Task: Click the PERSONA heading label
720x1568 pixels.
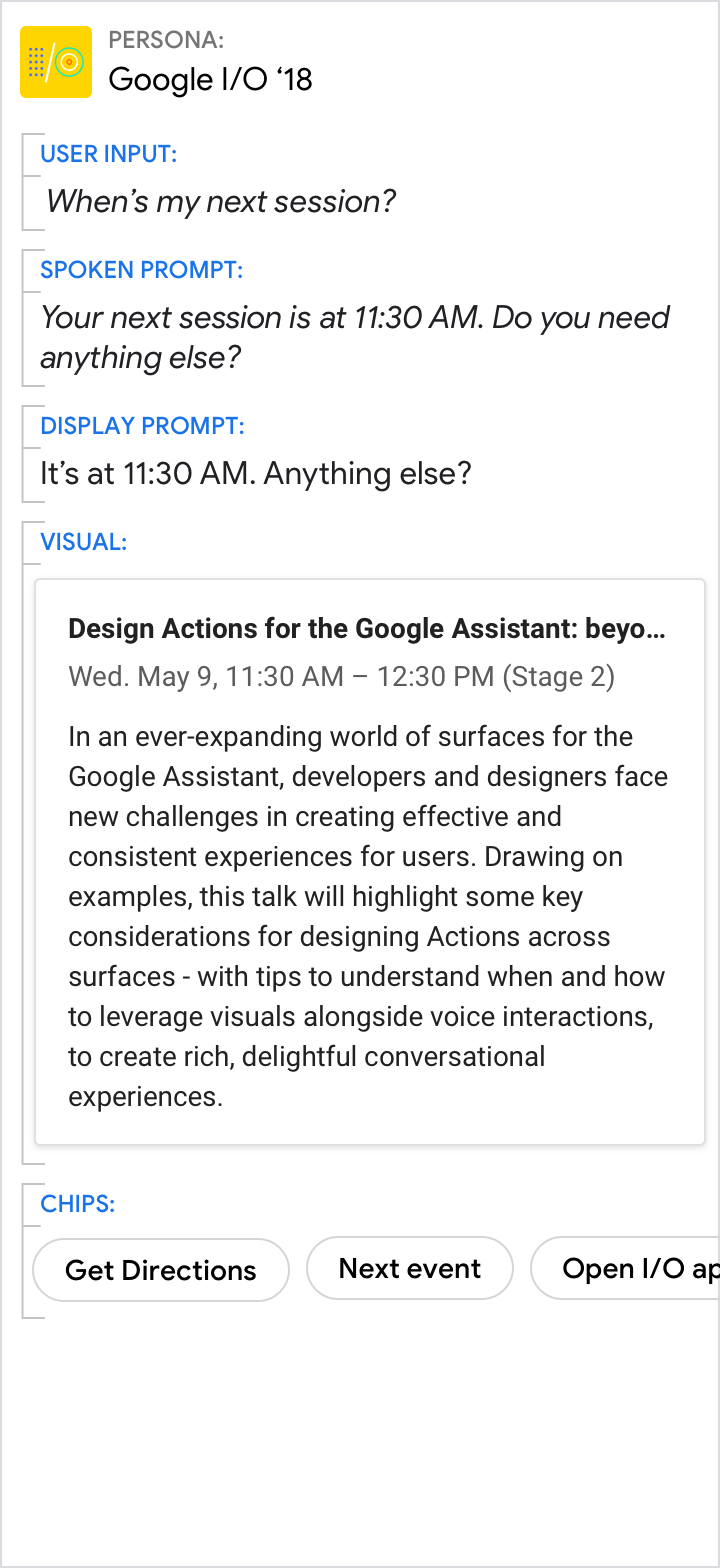Action: [x=166, y=40]
